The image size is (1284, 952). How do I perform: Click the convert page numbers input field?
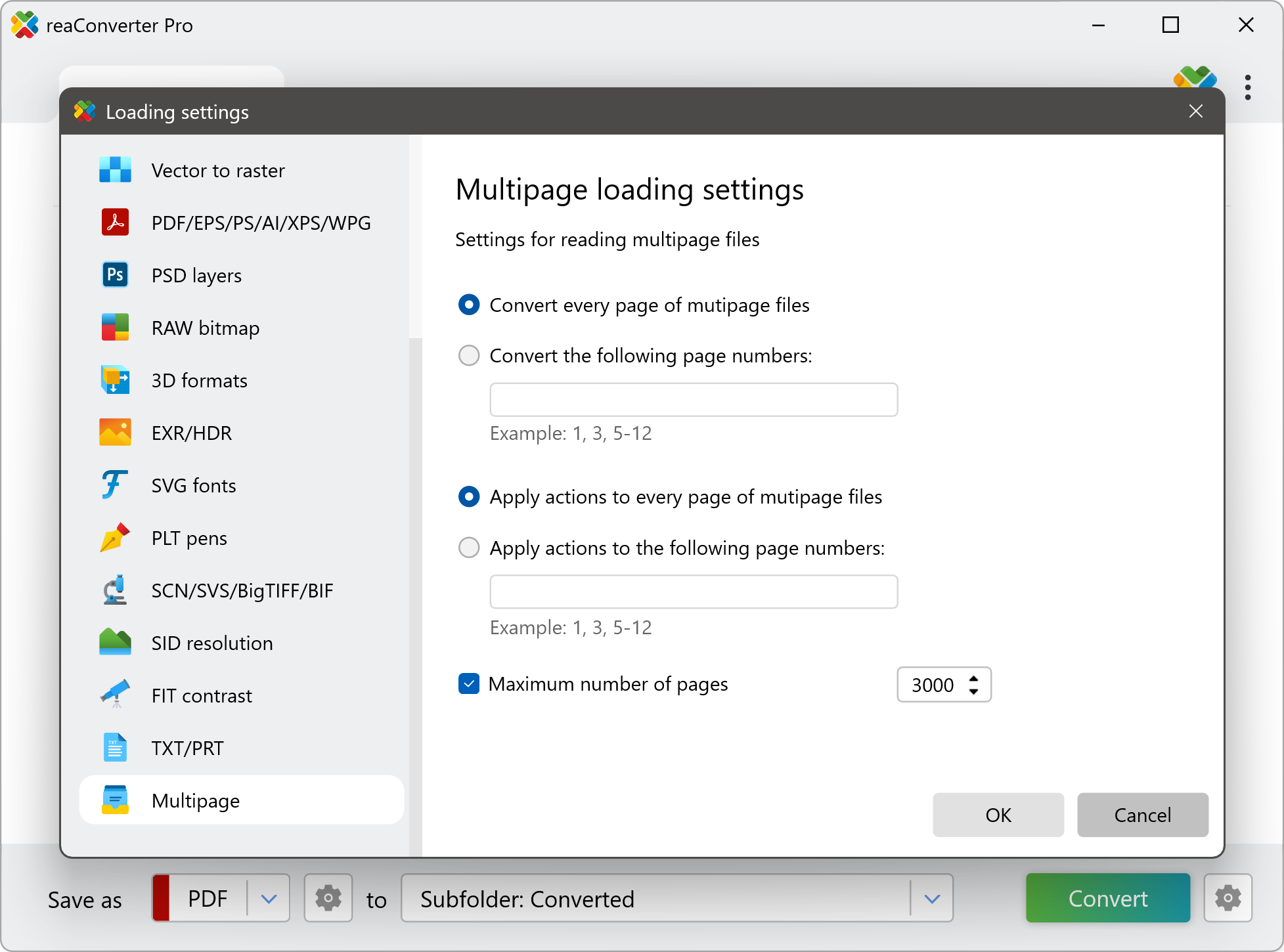[x=694, y=400]
